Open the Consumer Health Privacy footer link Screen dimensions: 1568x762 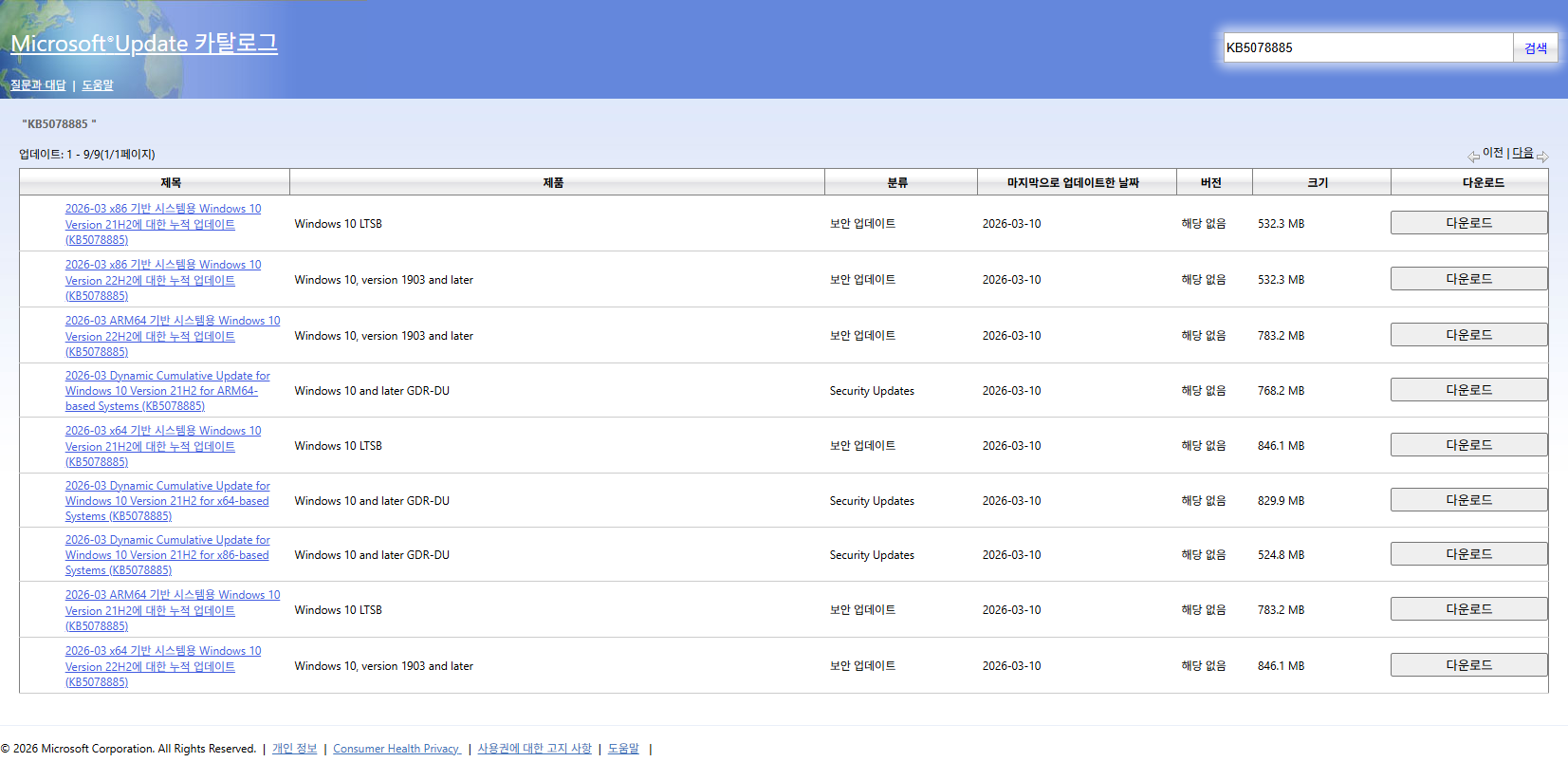(x=397, y=749)
